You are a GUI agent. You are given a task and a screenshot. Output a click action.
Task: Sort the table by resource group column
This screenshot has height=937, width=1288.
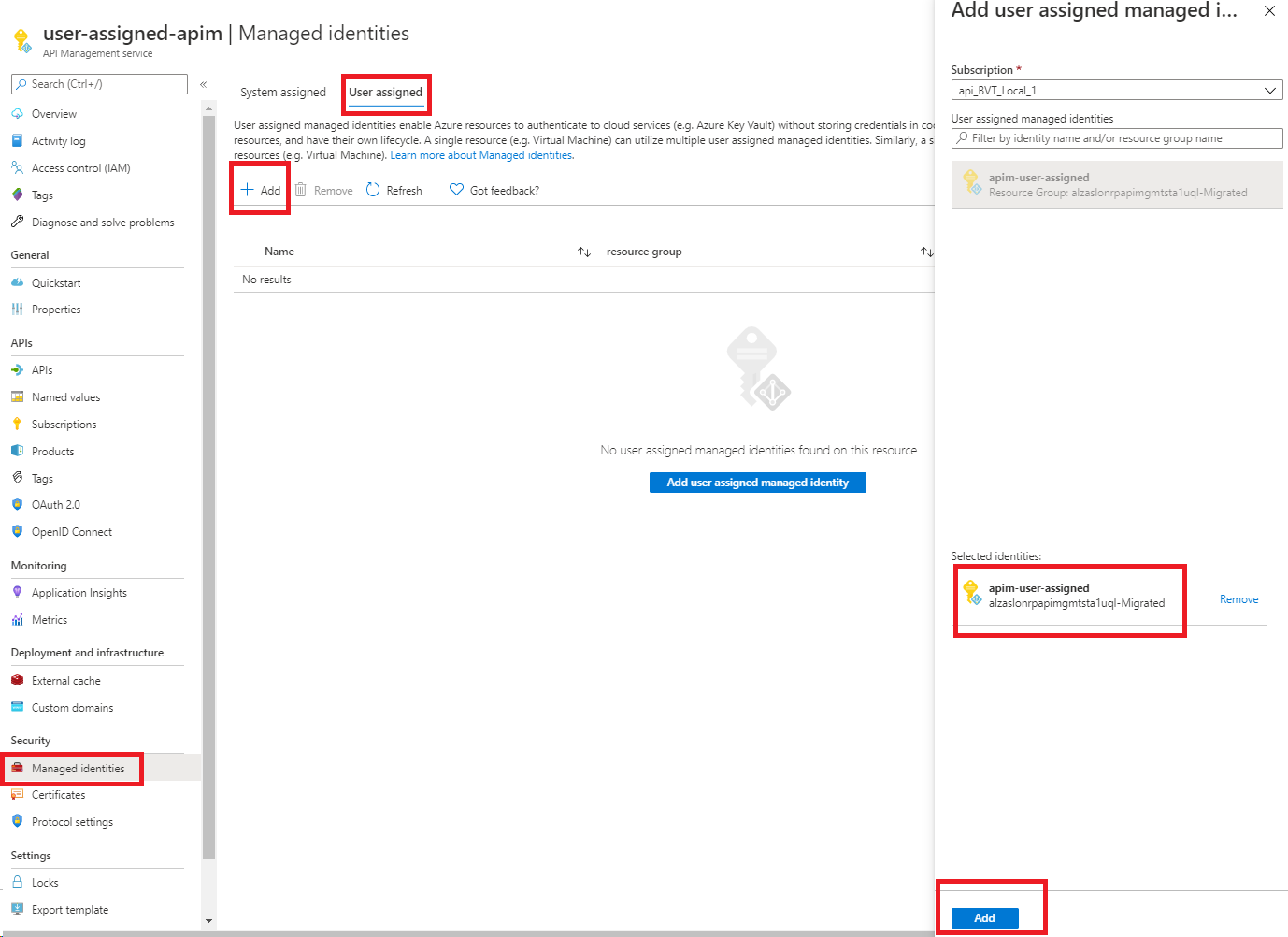926,252
